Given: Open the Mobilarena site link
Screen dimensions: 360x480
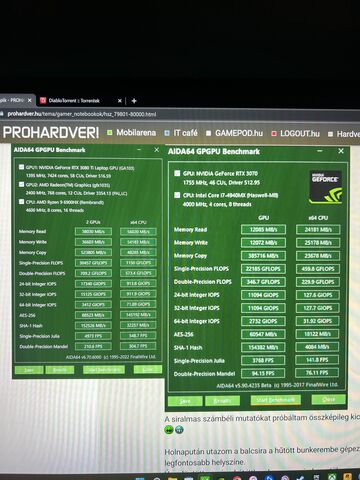Looking at the screenshot, I should [x=136, y=133].
